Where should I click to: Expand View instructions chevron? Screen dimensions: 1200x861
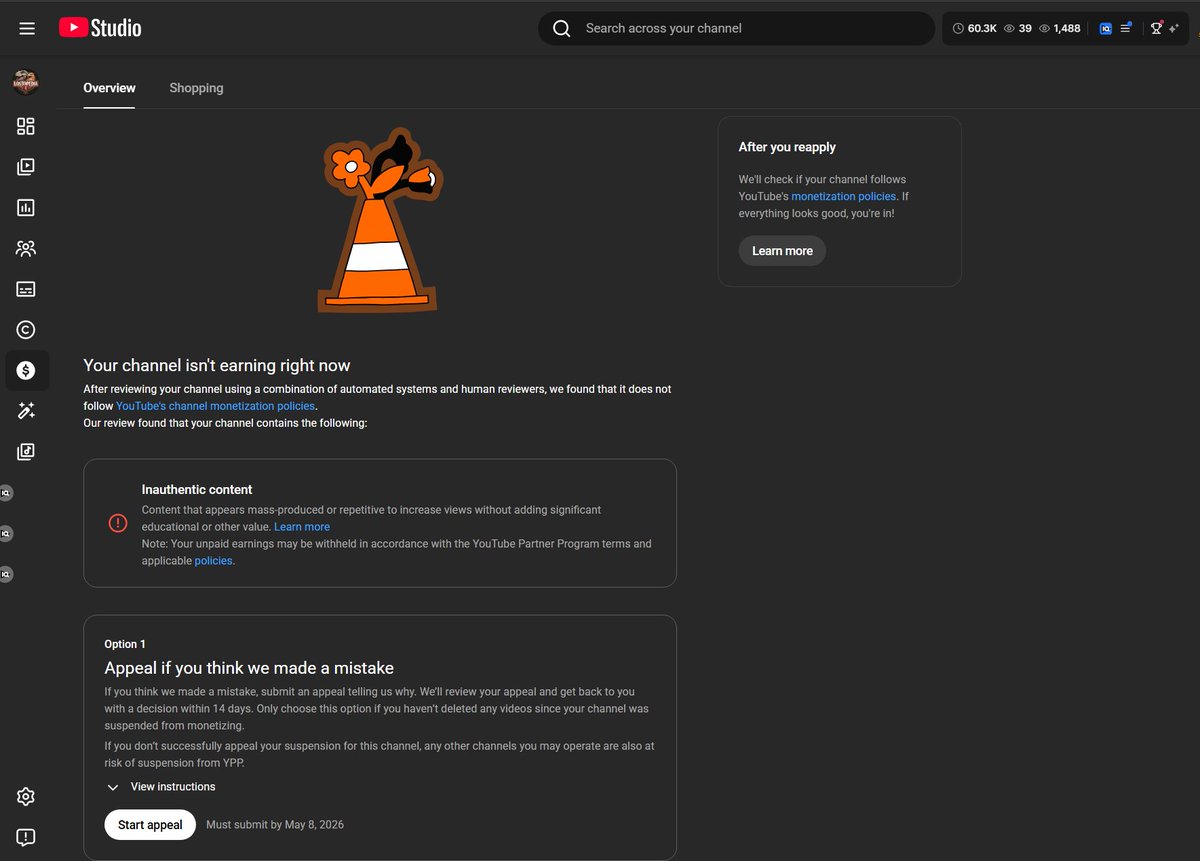(113, 787)
